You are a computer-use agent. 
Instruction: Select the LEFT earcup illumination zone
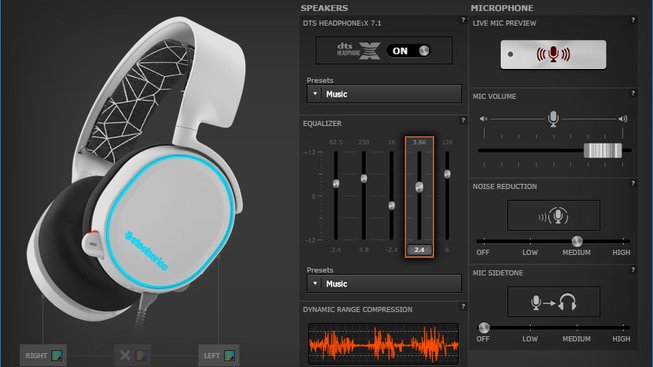(x=219, y=355)
